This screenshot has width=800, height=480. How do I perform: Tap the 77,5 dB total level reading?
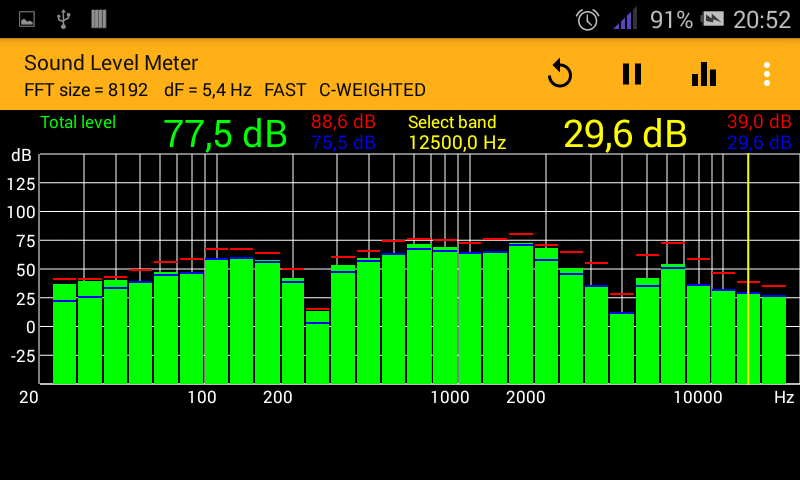[x=225, y=134]
